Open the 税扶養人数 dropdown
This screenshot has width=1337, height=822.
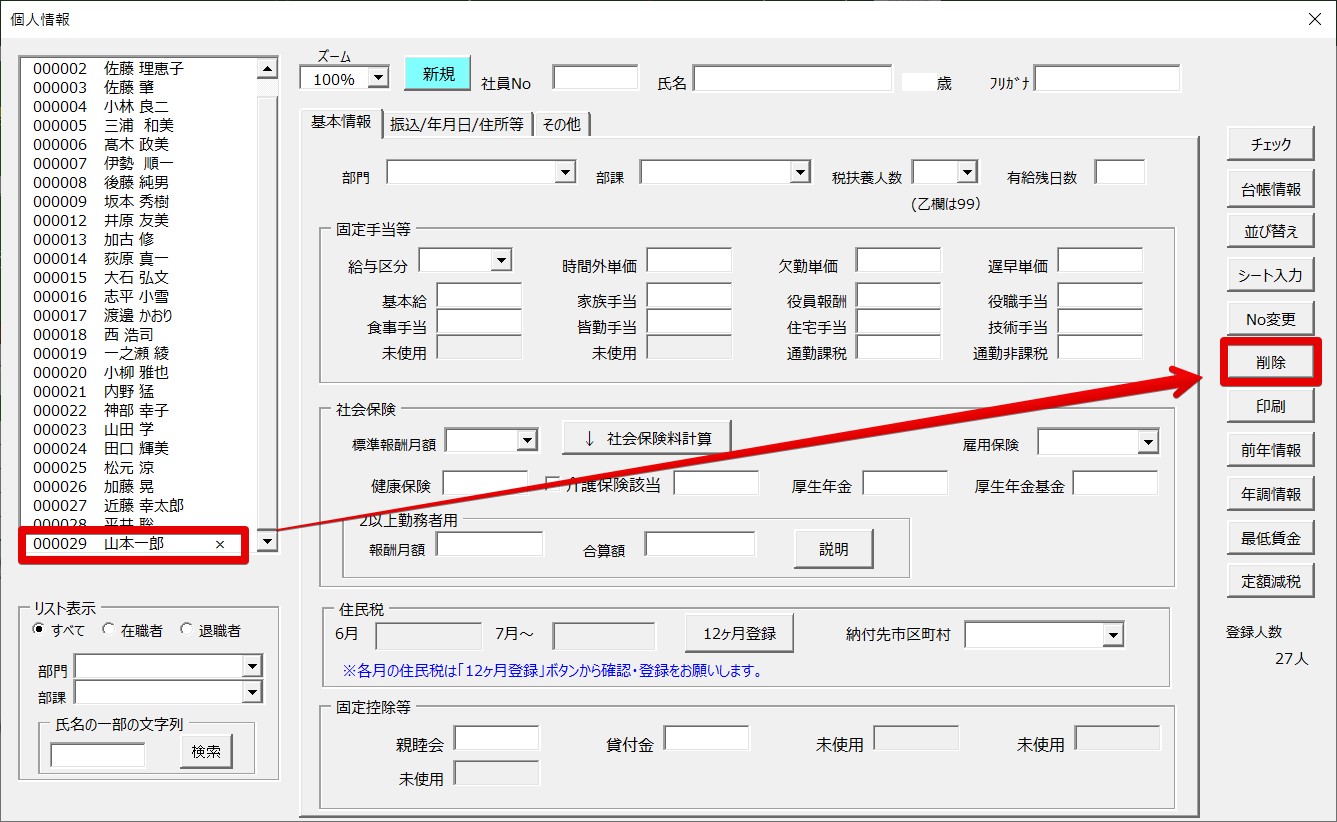(x=966, y=173)
